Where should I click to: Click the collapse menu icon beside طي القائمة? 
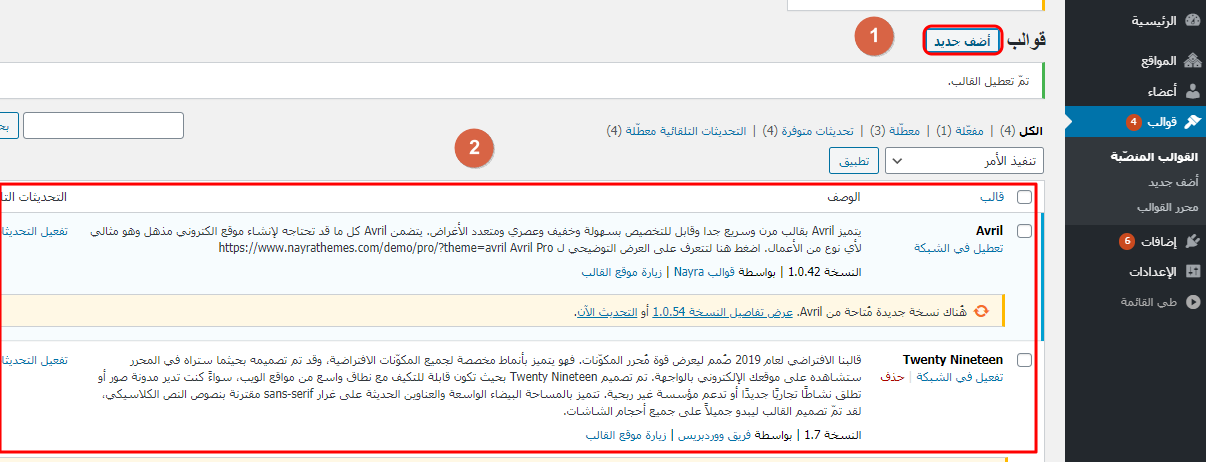pyautogui.click(x=1192, y=301)
